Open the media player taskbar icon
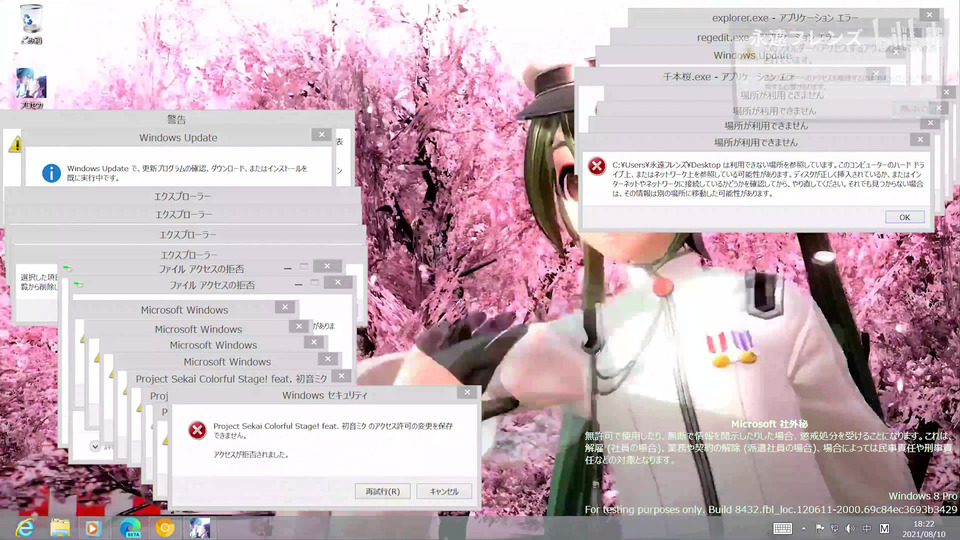This screenshot has height=540, width=960. 93,528
